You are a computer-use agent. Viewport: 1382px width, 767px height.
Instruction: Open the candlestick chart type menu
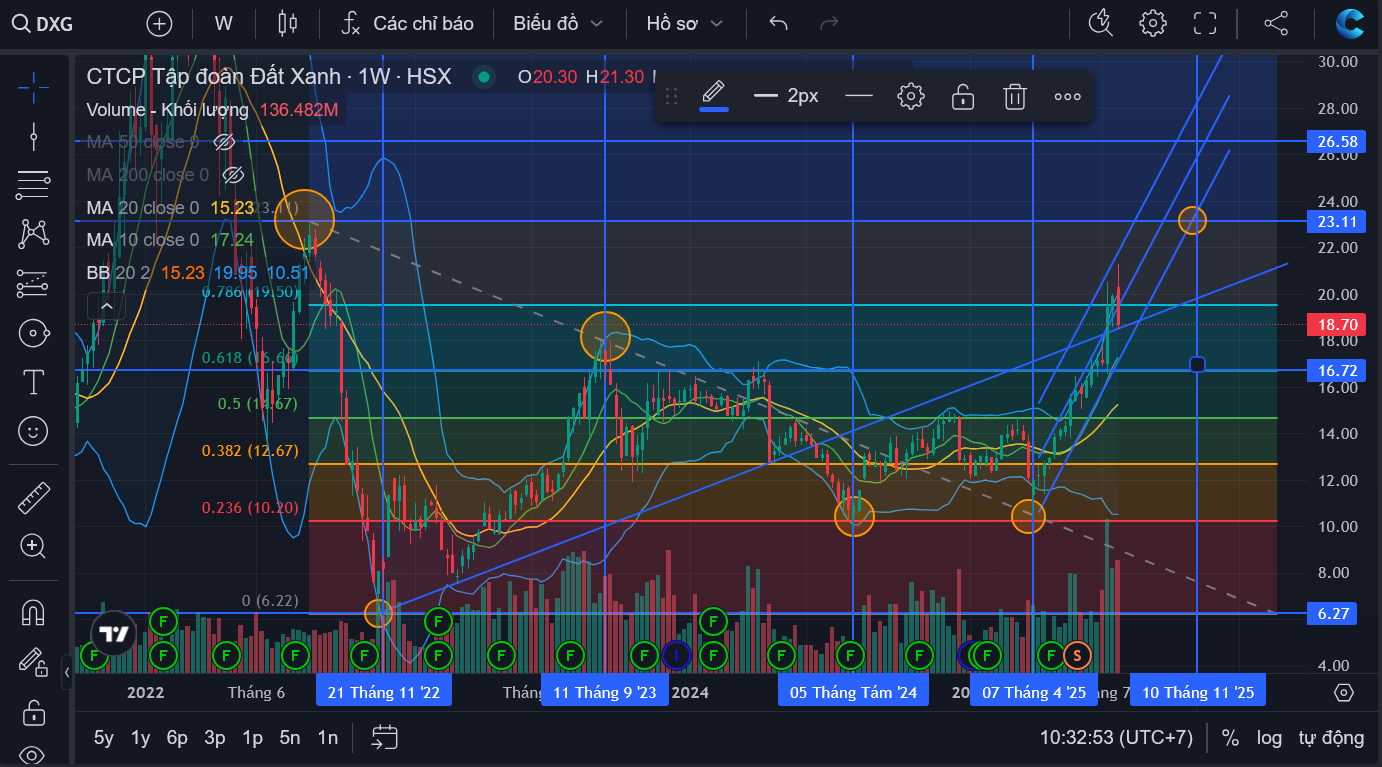(x=288, y=24)
